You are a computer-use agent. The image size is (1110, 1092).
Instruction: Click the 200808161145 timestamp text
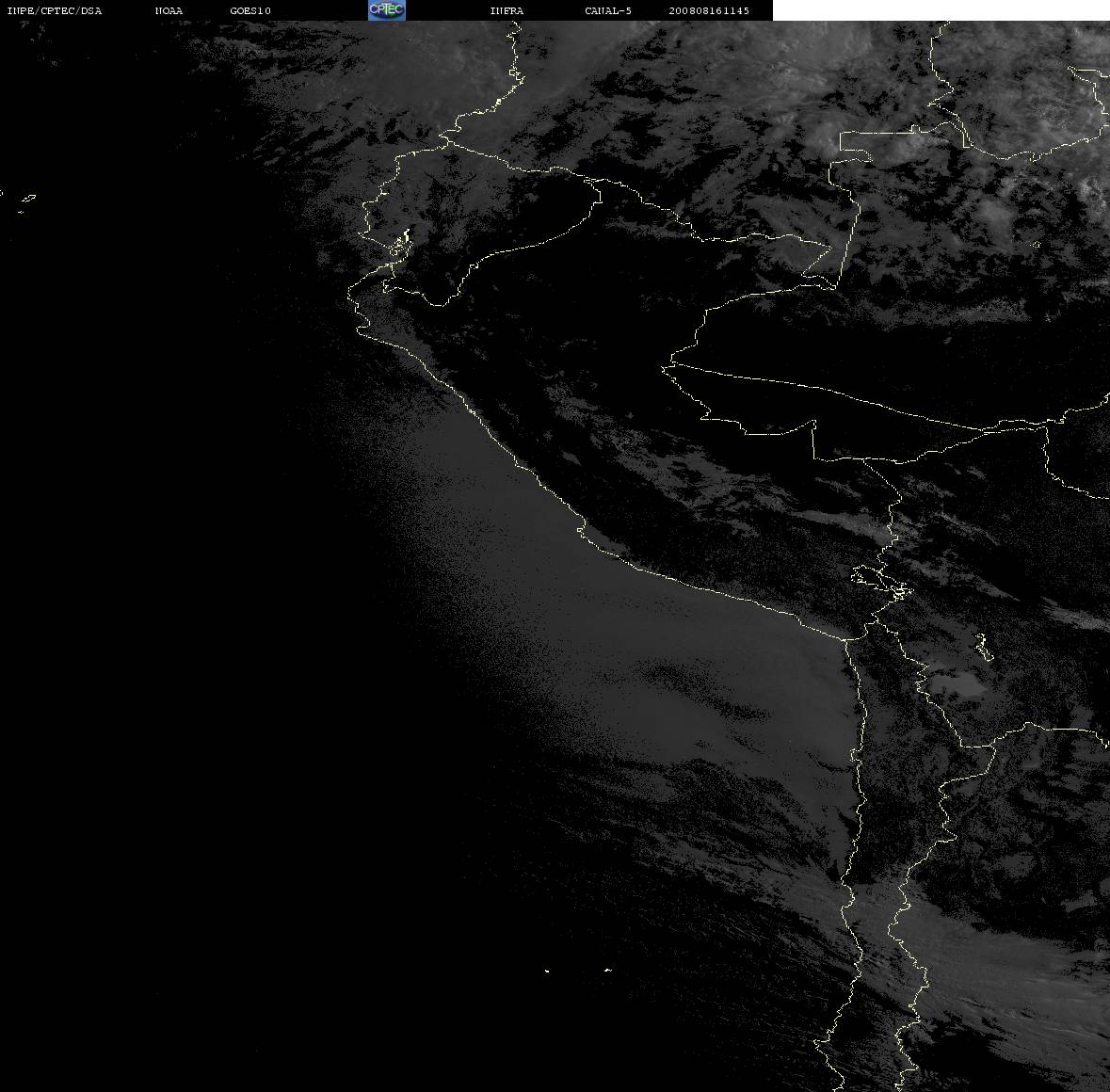tap(709, 10)
